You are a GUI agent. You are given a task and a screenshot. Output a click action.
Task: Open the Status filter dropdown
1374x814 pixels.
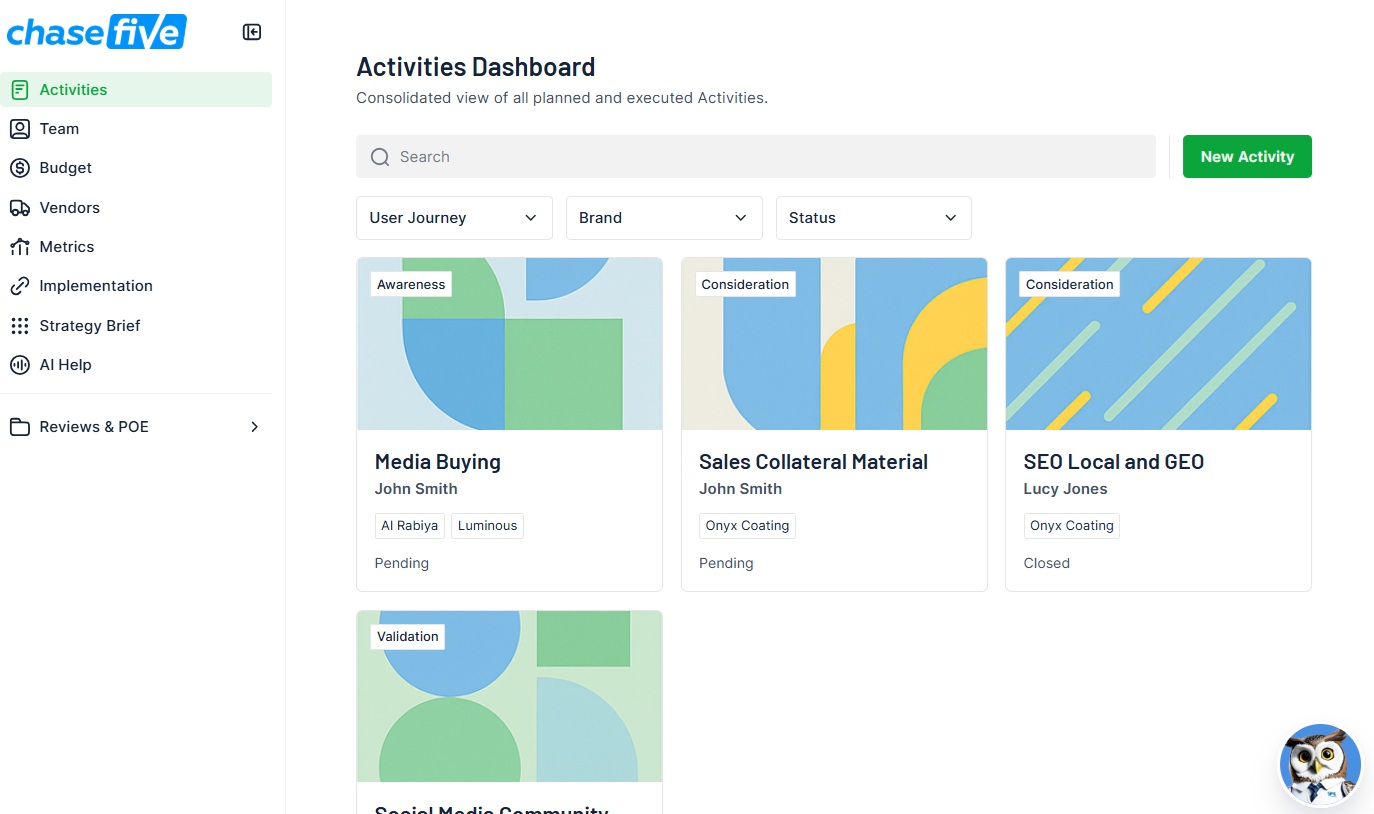pyautogui.click(x=873, y=218)
